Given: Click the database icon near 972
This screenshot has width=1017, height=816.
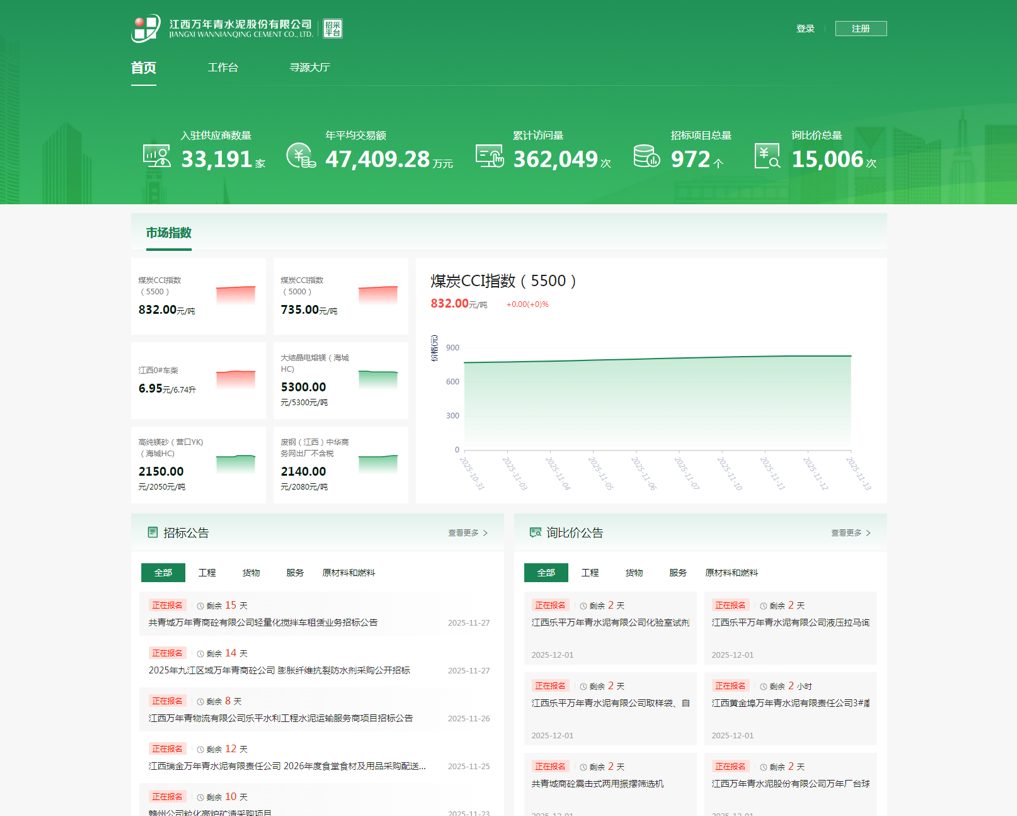Looking at the screenshot, I should point(646,156).
